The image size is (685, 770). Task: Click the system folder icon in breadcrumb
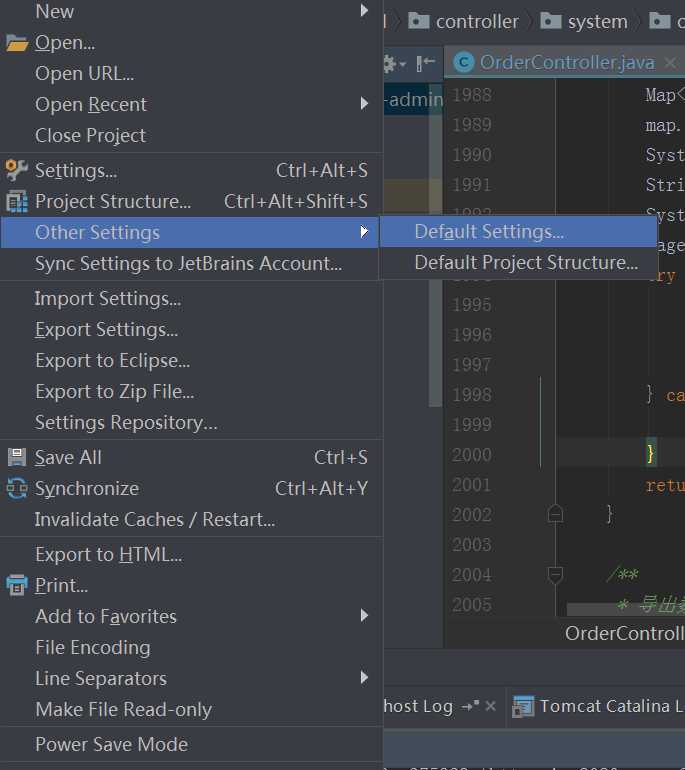coord(550,21)
